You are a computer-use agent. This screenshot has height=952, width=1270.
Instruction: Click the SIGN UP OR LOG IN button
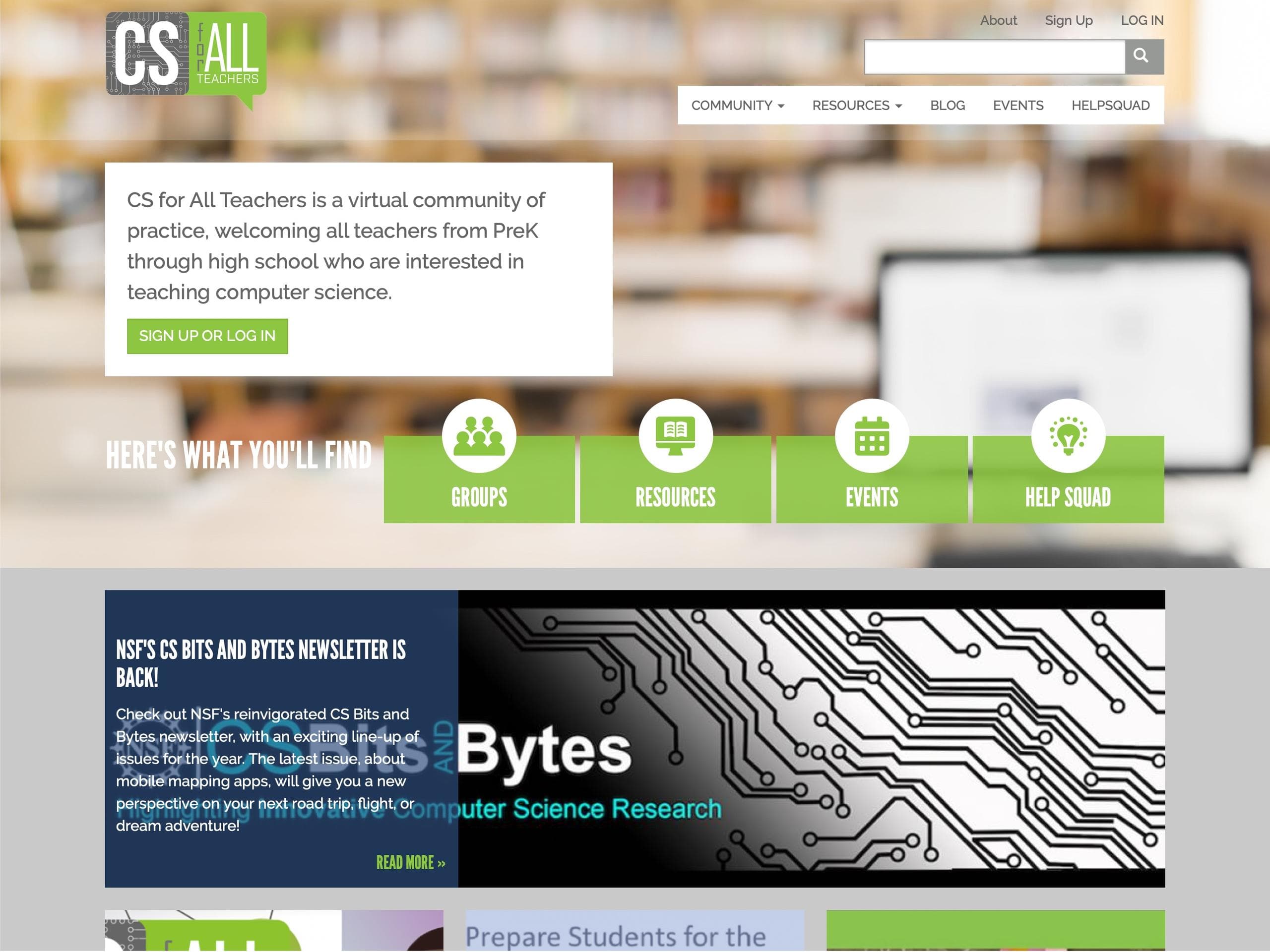207,335
